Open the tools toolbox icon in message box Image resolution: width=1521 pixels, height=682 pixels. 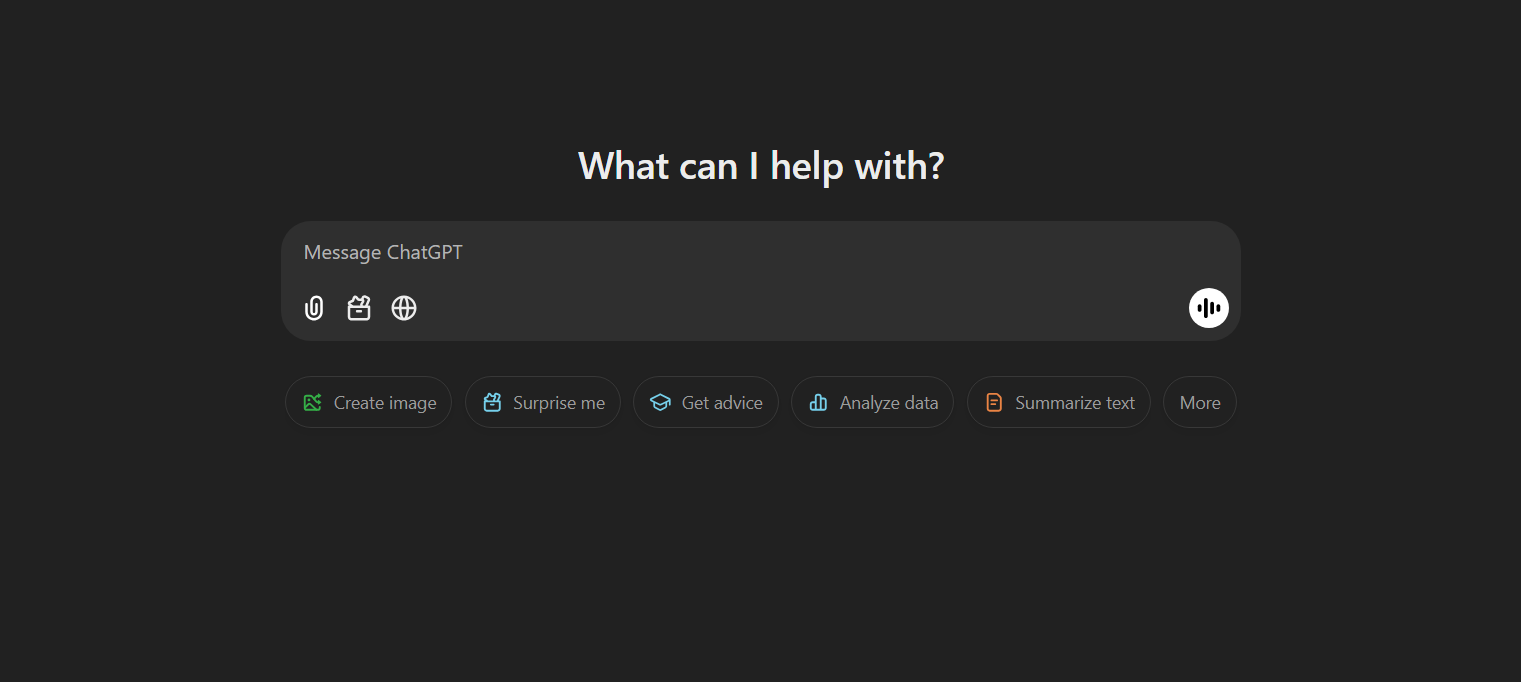359,308
